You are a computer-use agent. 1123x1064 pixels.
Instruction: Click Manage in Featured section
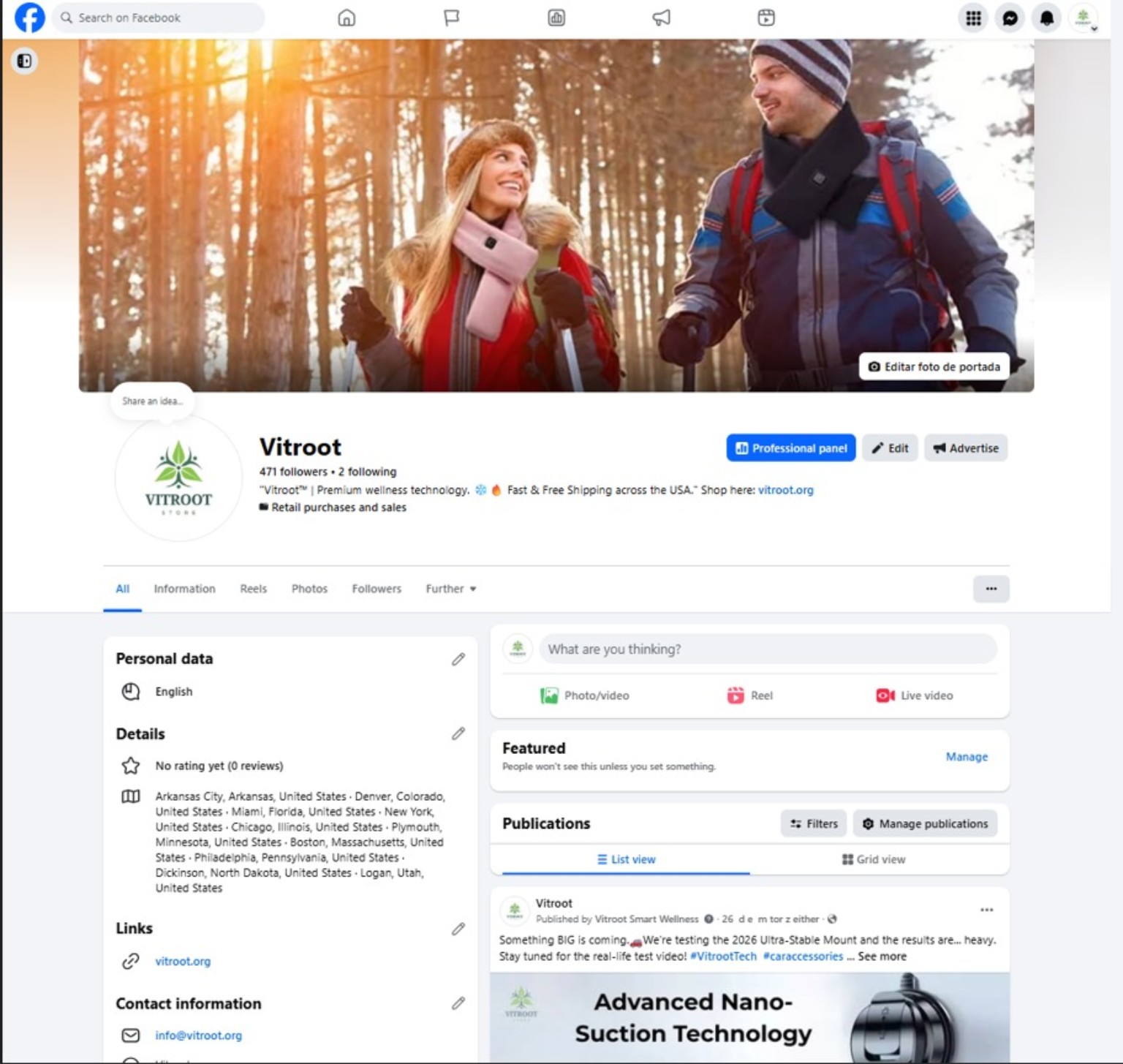tap(967, 757)
